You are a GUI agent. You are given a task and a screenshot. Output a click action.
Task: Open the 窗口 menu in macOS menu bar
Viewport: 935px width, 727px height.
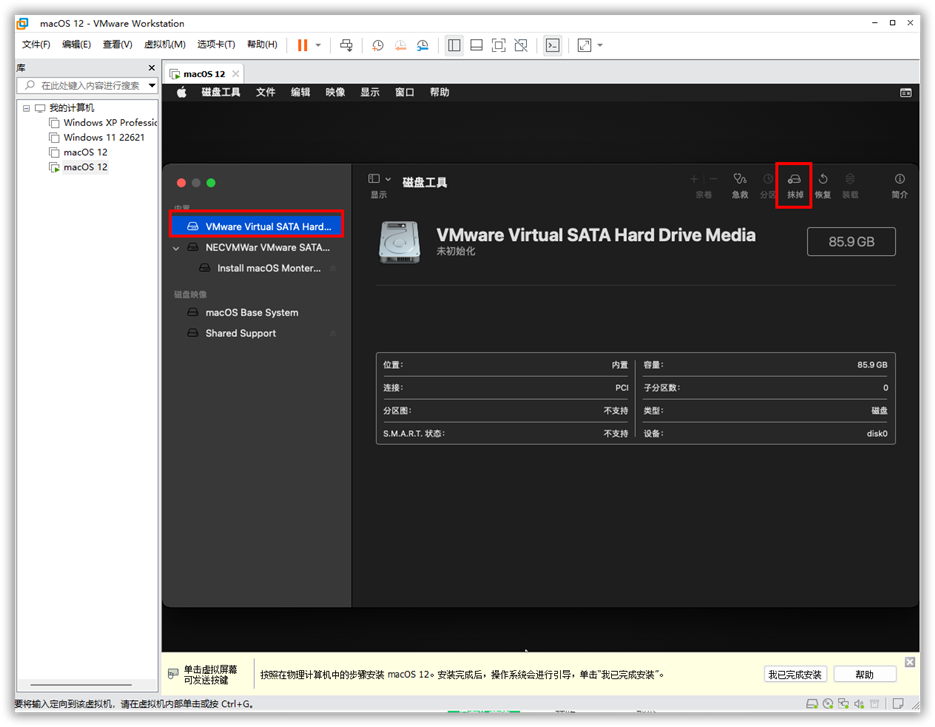click(x=404, y=92)
